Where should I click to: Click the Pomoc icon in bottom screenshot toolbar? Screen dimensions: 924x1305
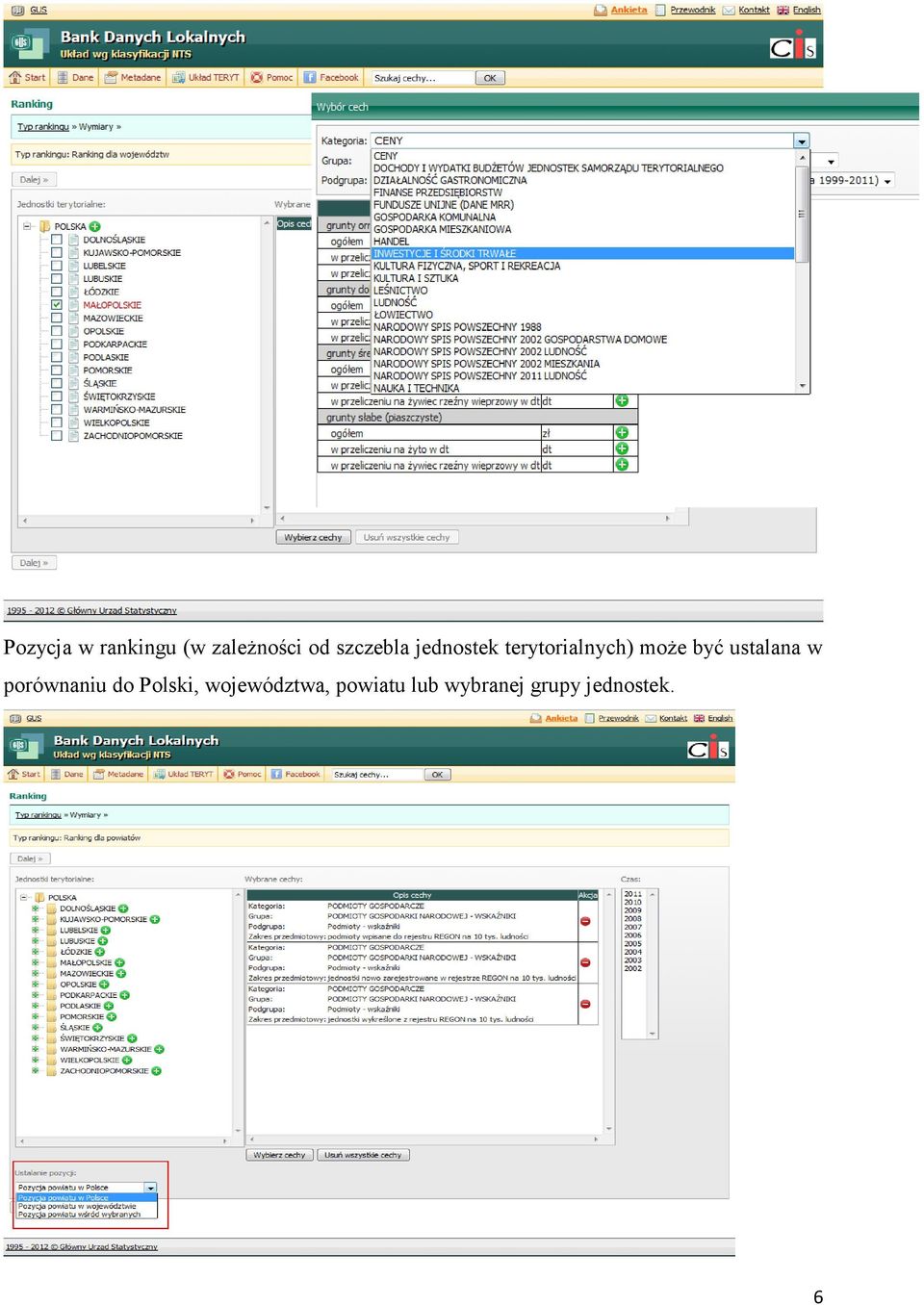[x=229, y=774]
